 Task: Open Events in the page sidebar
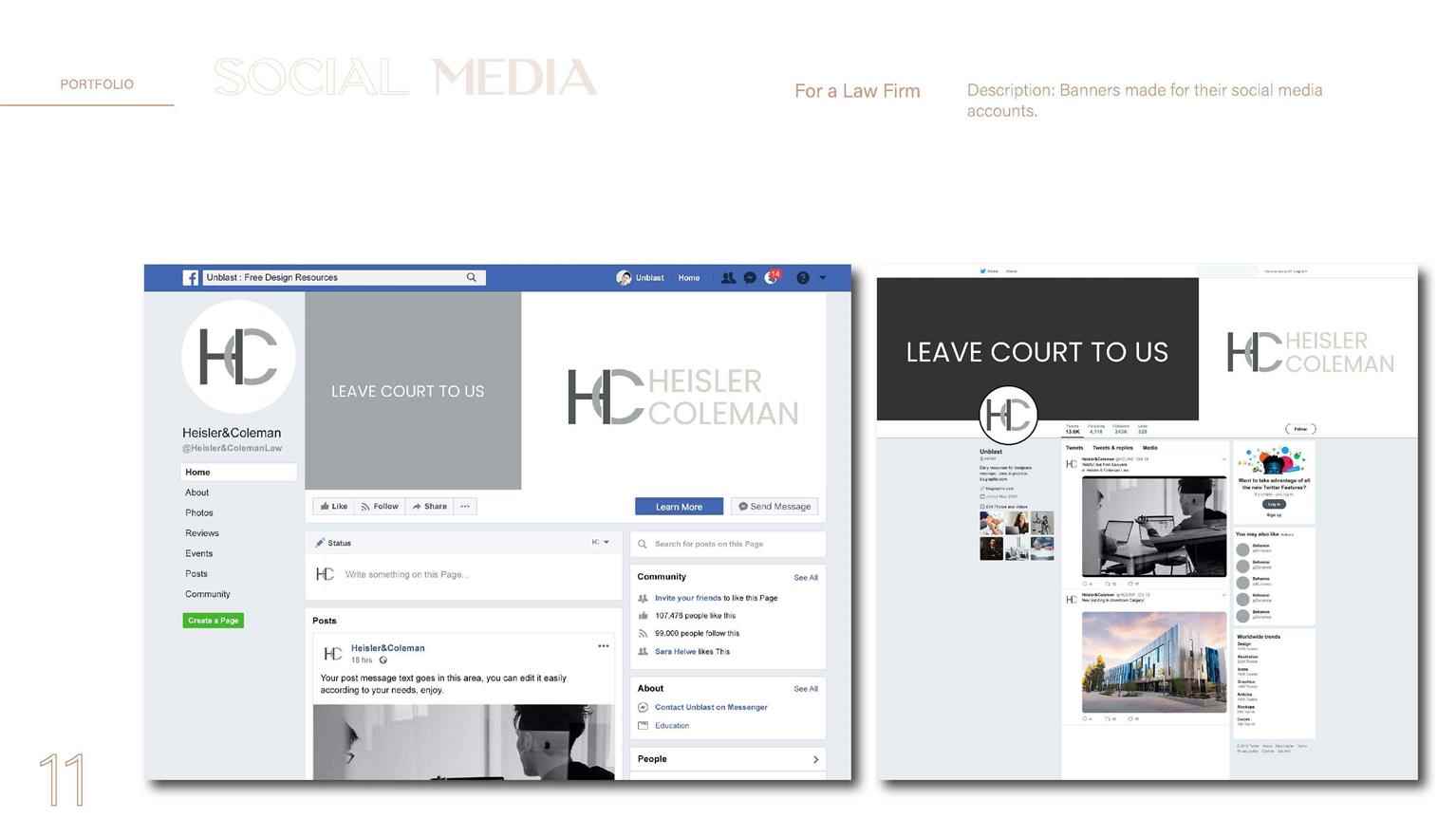click(x=199, y=553)
